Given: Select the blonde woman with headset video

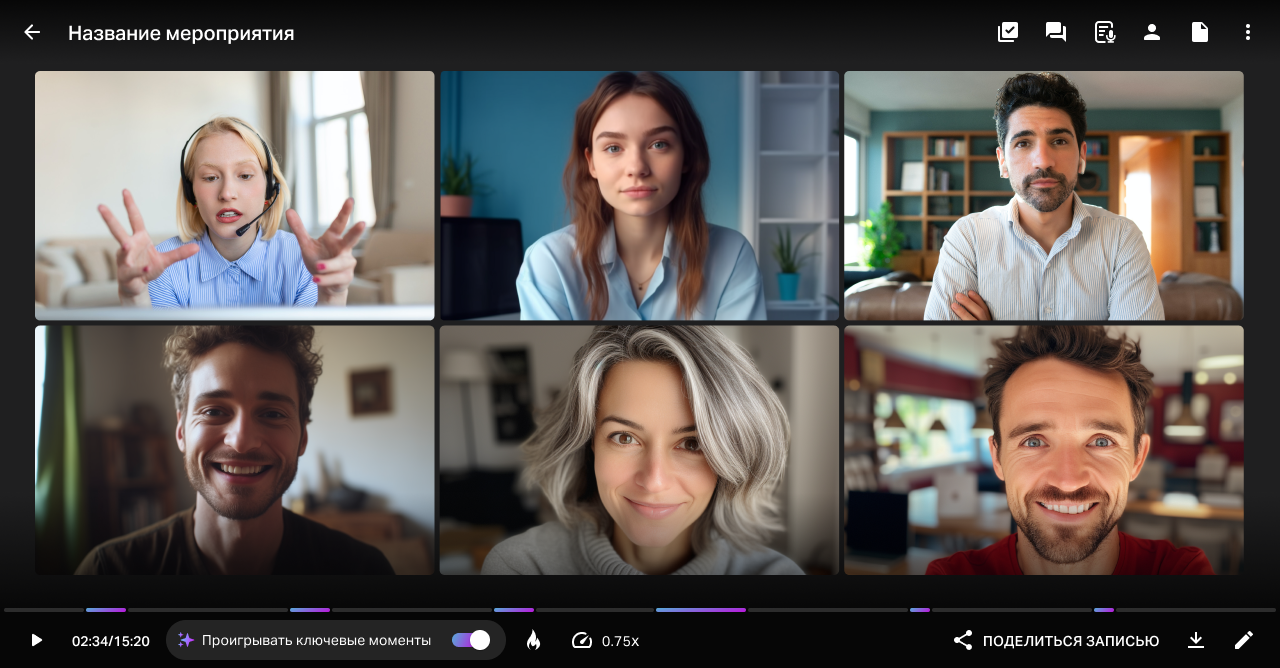Looking at the screenshot, I should click(235, 195).
